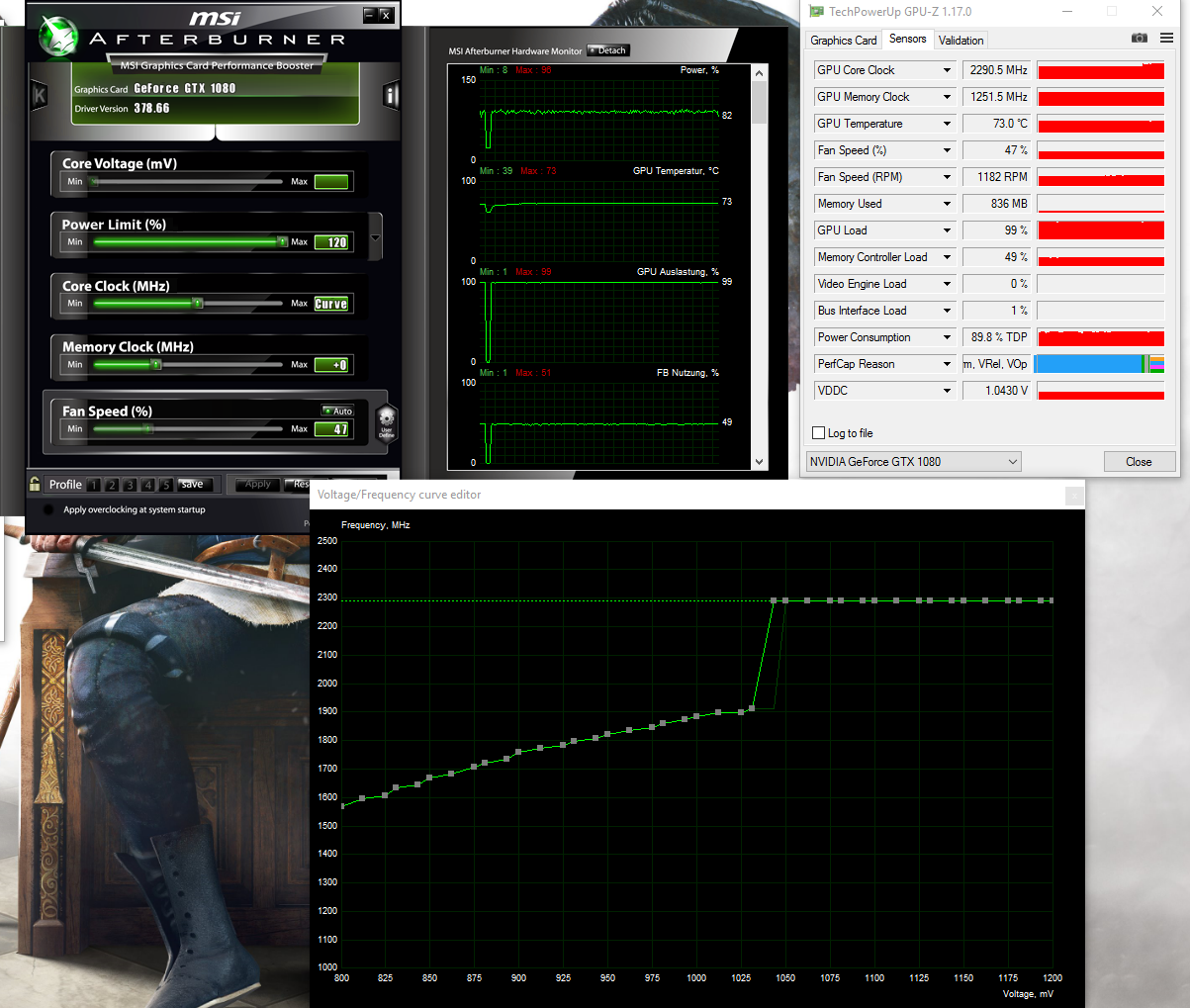
Task: Click the profile save button
Action: click(x=194, y=485)
